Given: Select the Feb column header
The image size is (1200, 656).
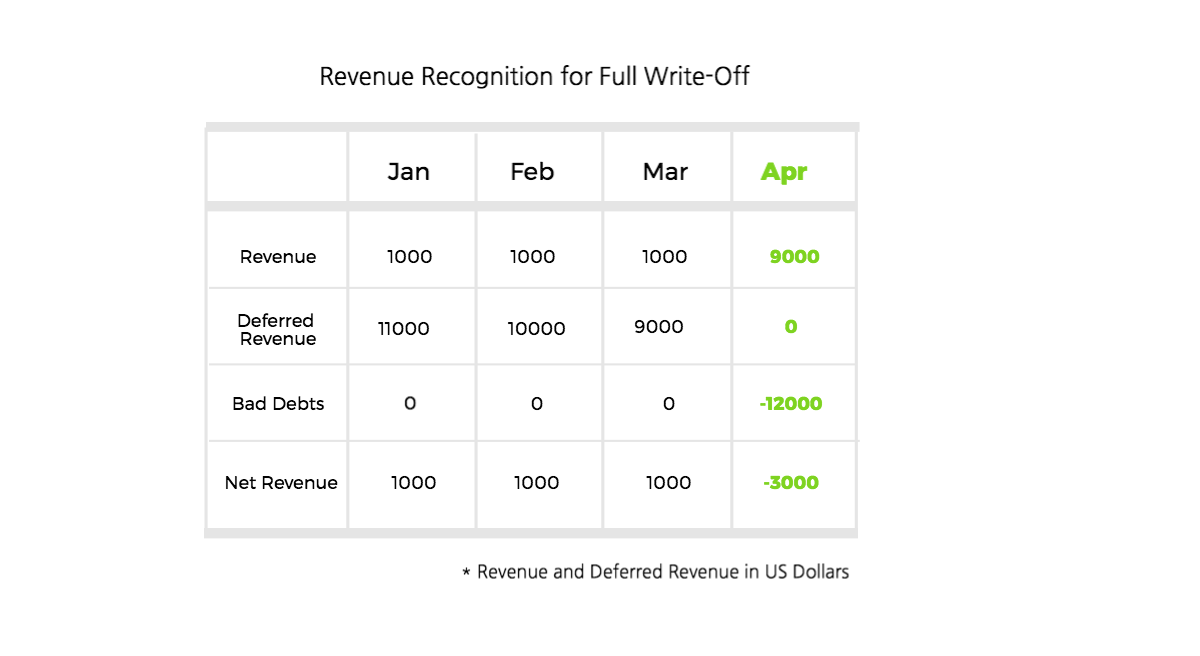Looking at the screenshot, I should 532,172.
